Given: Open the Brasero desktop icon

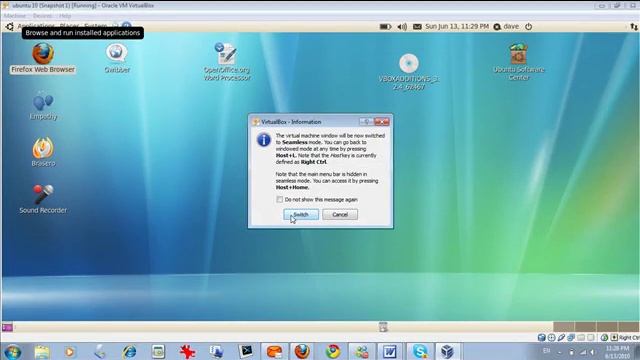Looking at the screenshot, I should tap(43, 148).
